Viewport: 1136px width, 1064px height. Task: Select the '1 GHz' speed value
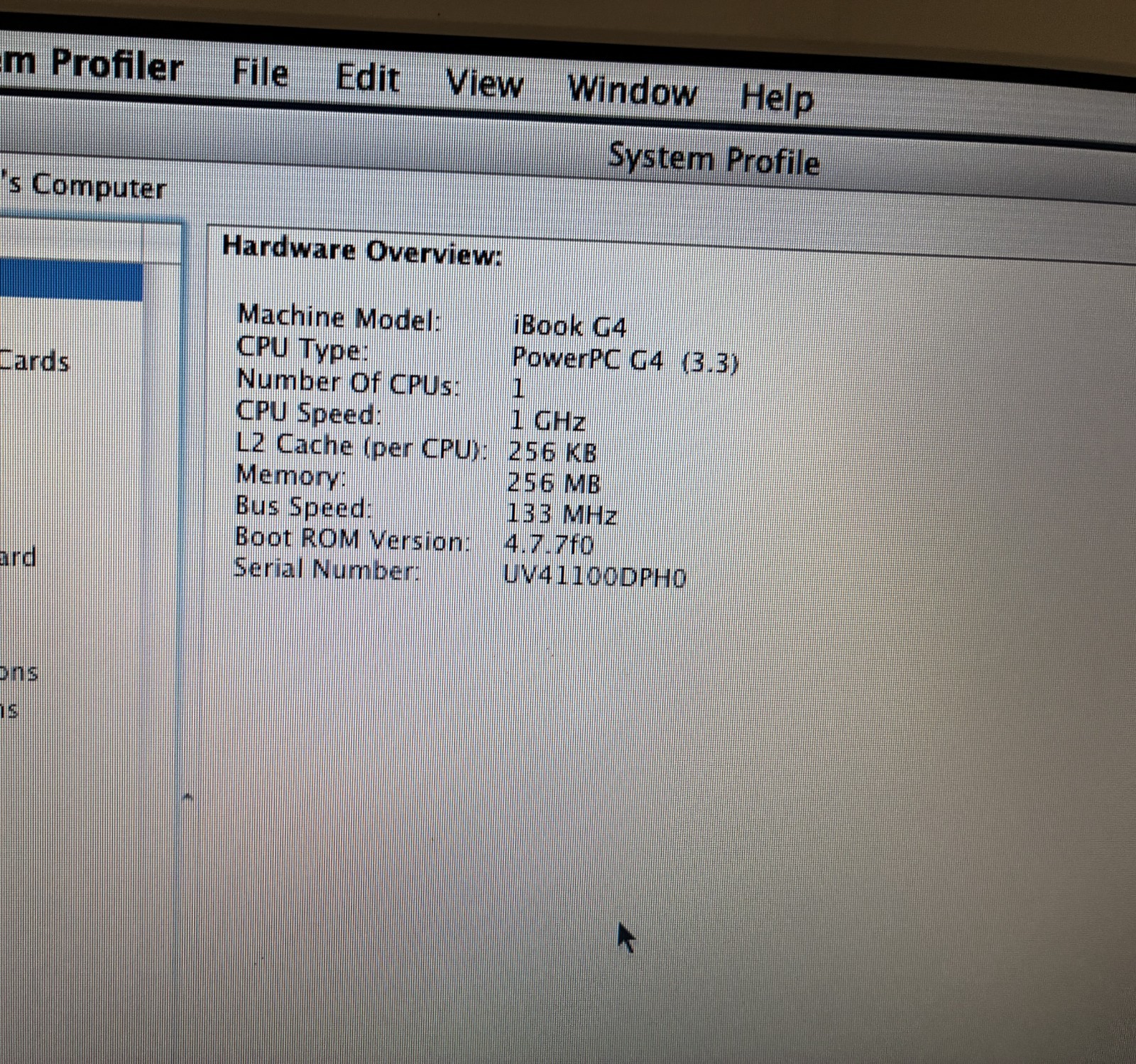[547, 420]
